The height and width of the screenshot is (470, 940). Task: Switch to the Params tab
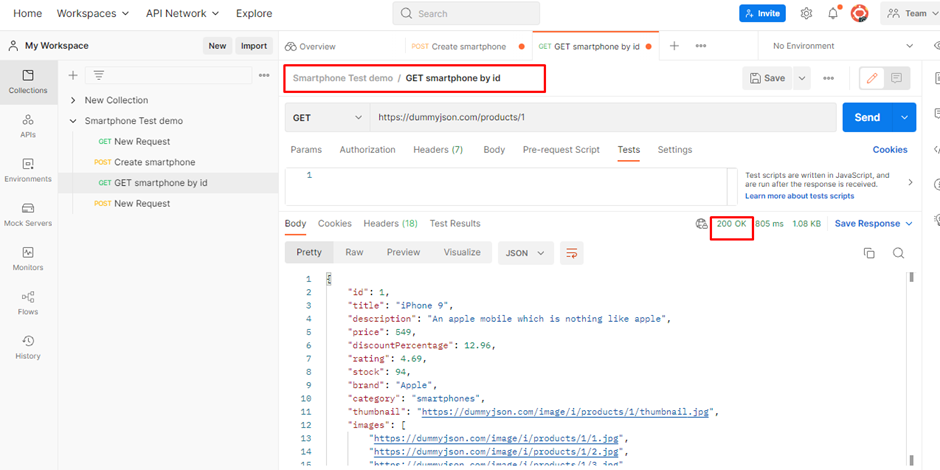click(x=306, y=150)
